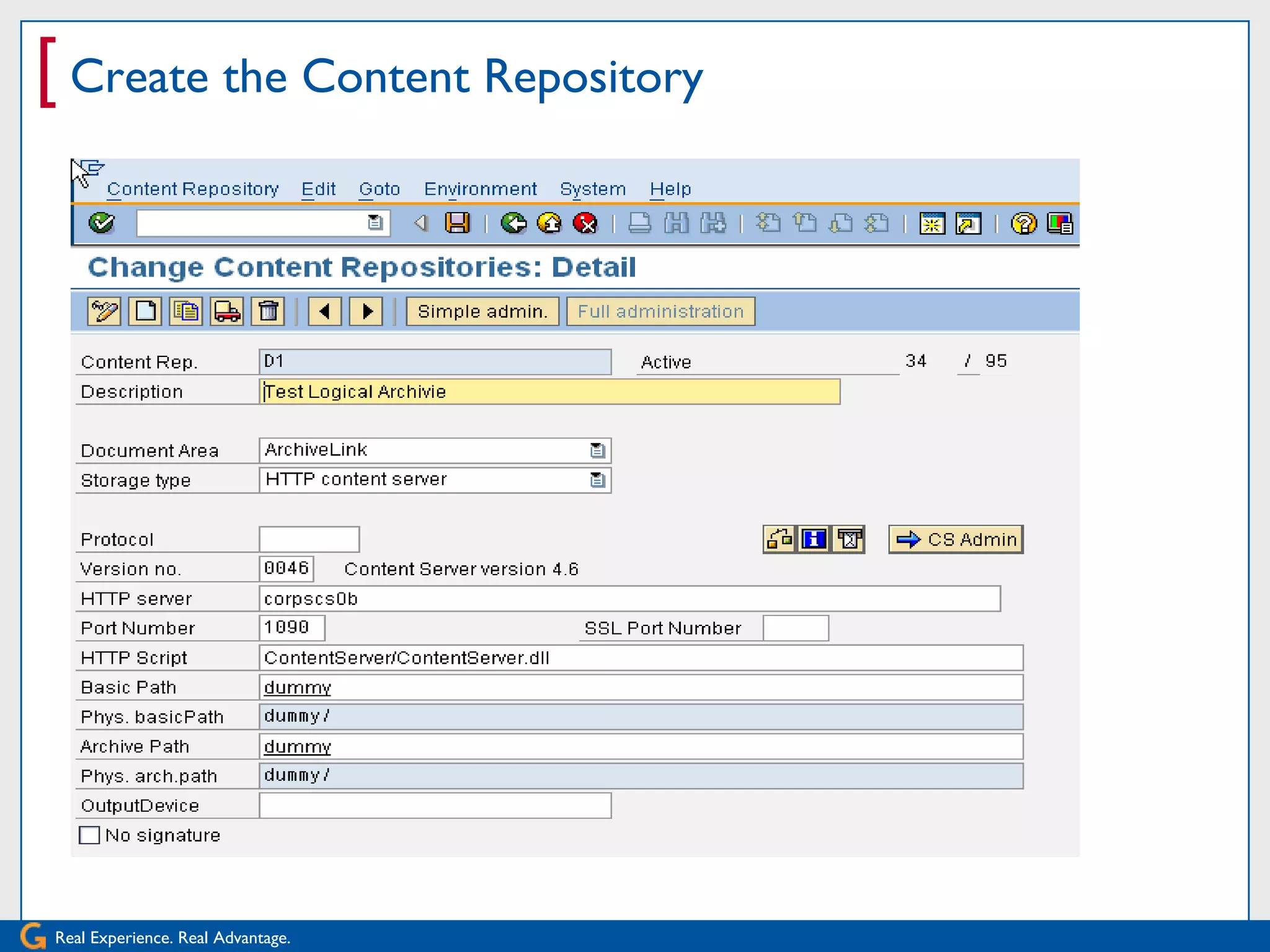The width and height of the screenshot is (1270, 952).
Task: Click the HTTP server field
Action: click(x=629, y=598)
